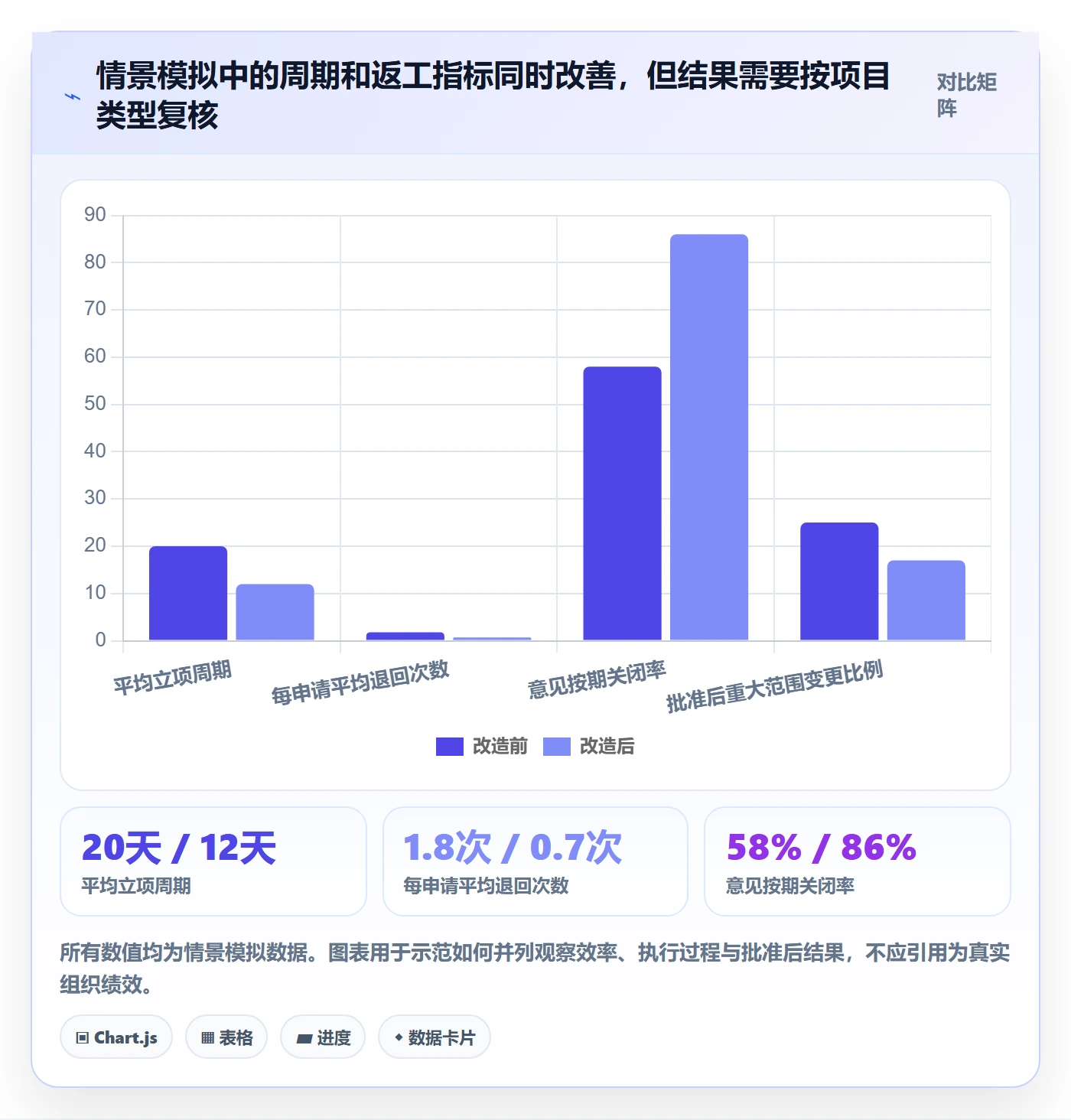Click the x-axis label 意见按期关闭率

pos(597,679)
